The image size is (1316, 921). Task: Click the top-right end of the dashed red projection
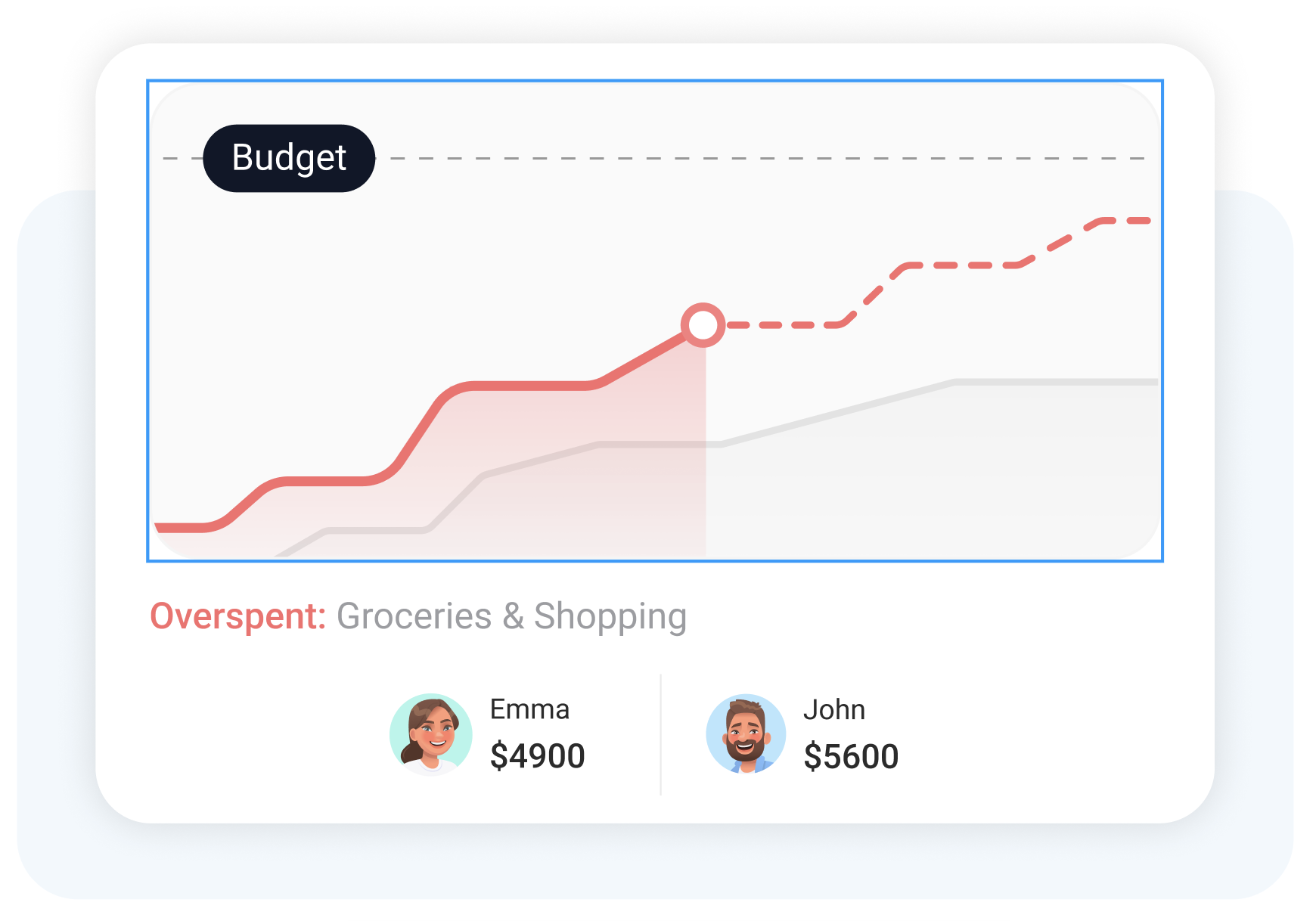pos(1134,221)
